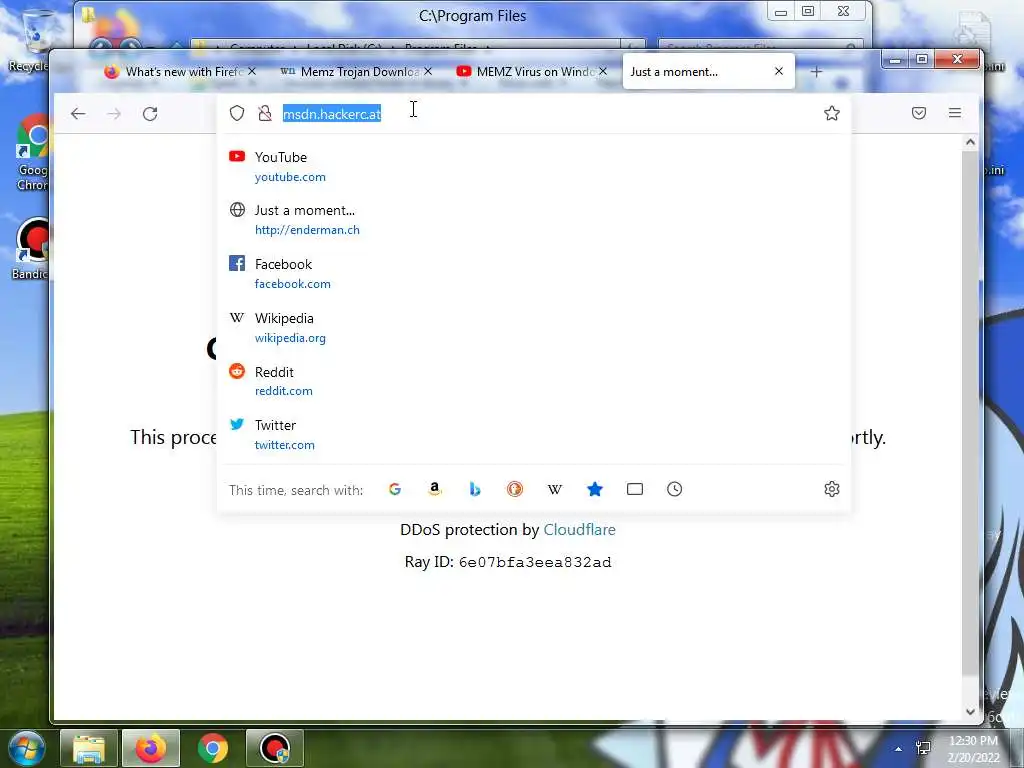Open Google Chrome desktop shortcut
Image resolution: width=1024 pixels, height=768 pixels.
(x=31, y=152)
